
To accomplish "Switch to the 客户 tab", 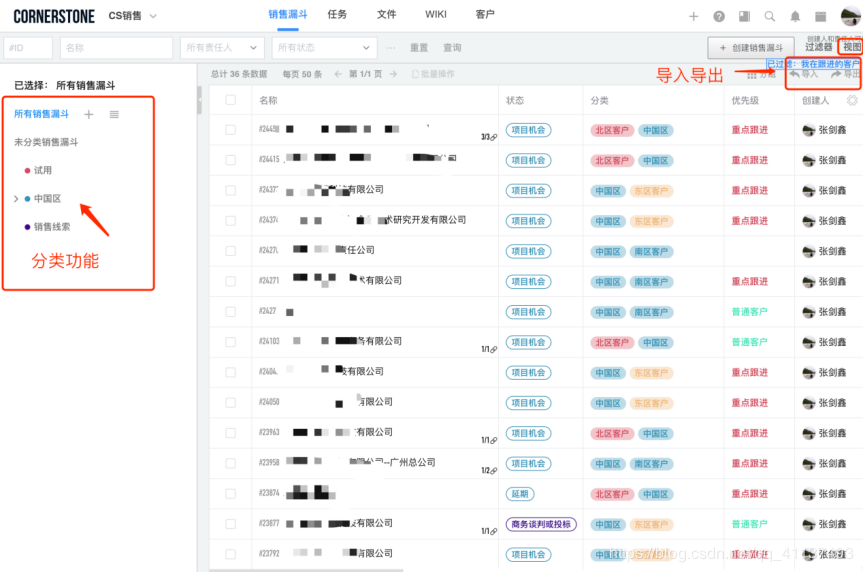I will [x=485, y=14].
